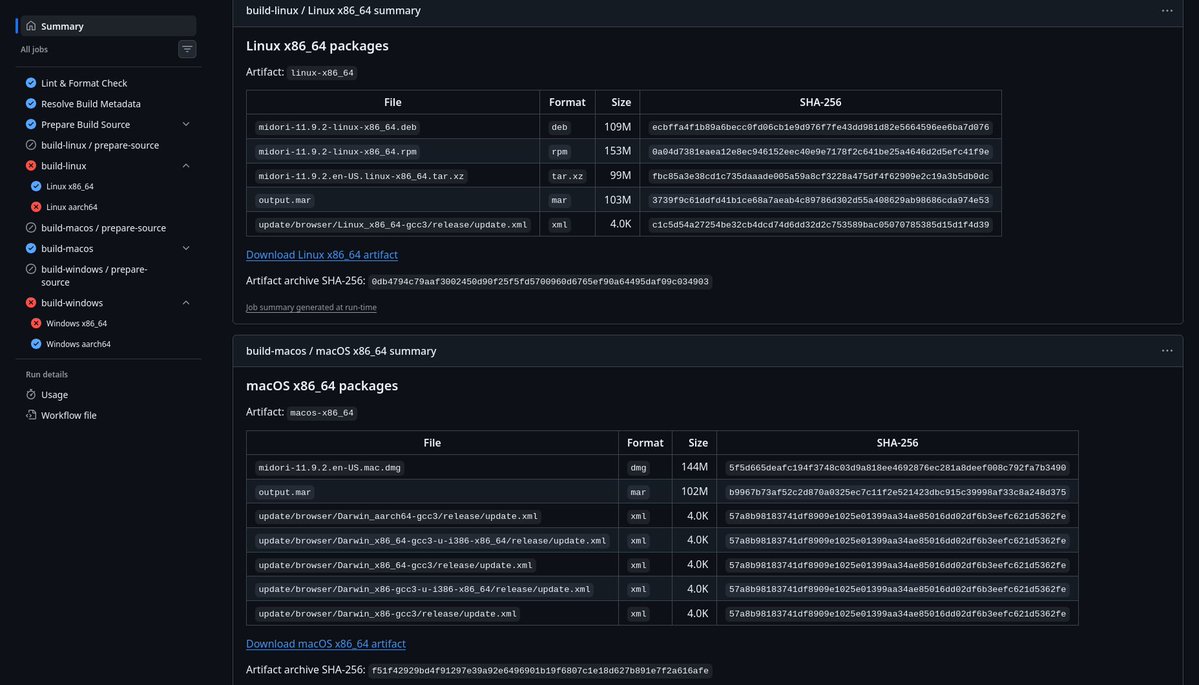This screenshot has height=685, width=1199.
Task: Click the success icon beside build-macos
Action: (x=31, y=248)
